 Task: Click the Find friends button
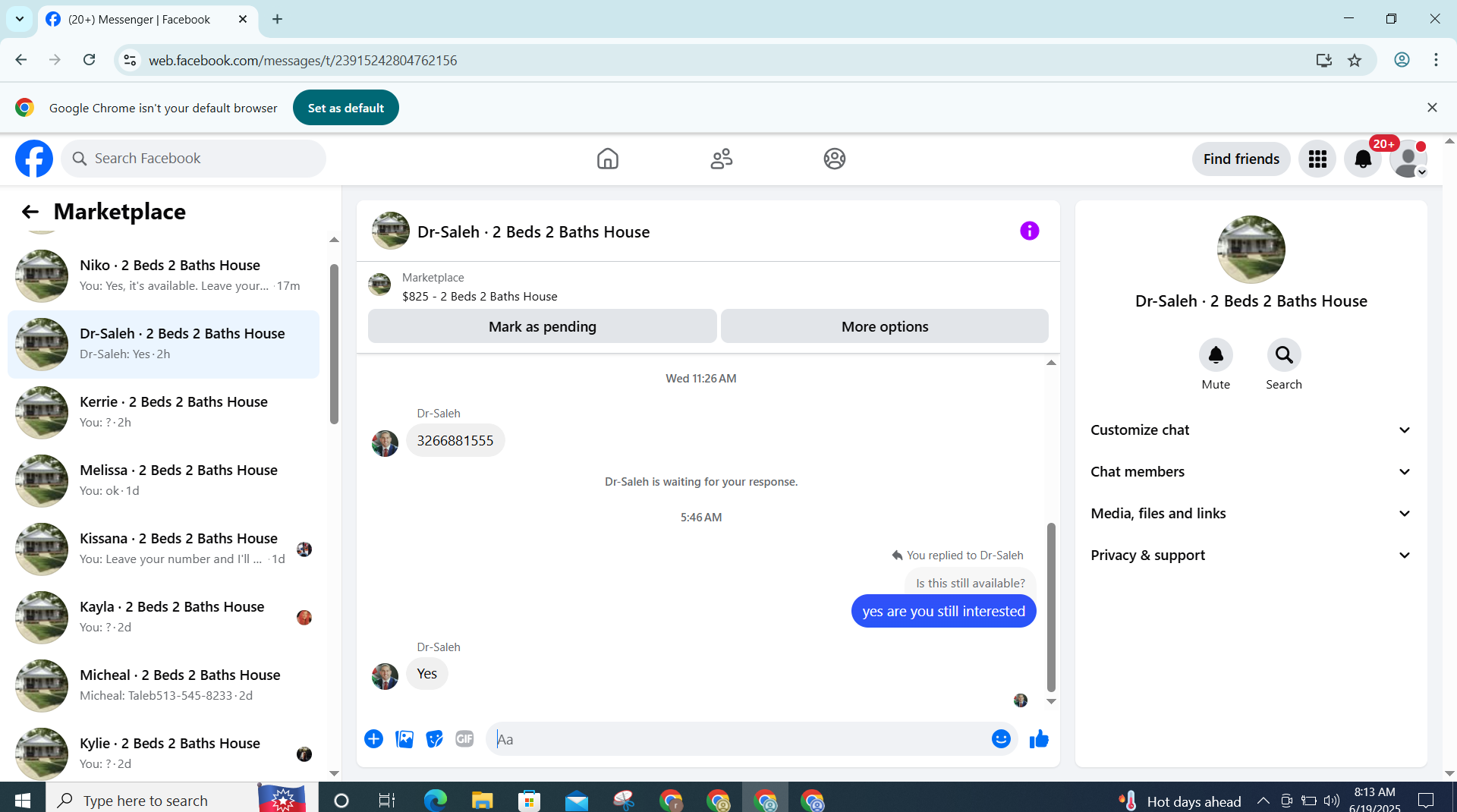(x=1241, y=159)
